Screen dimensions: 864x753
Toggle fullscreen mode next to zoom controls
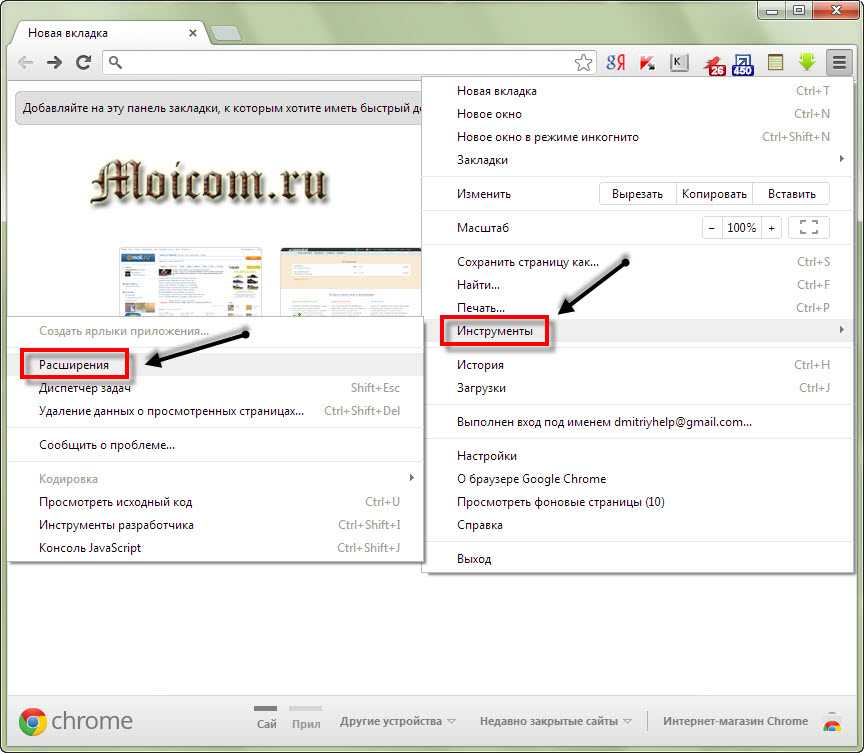[x=809, y=228]
